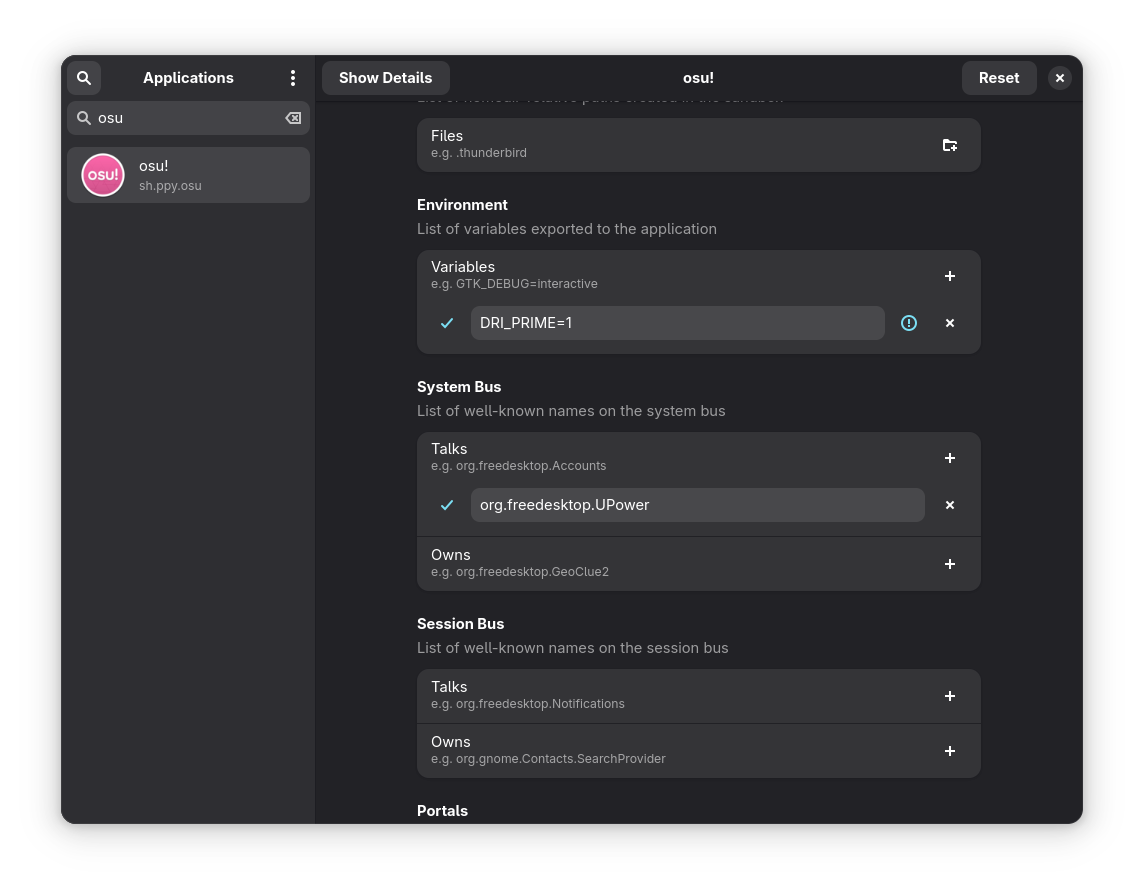Image resolution: width=1144 pixels, height=891 pixels.
Task: Add a new environment variable with the plus icon
Action: (x=949, y=276)
